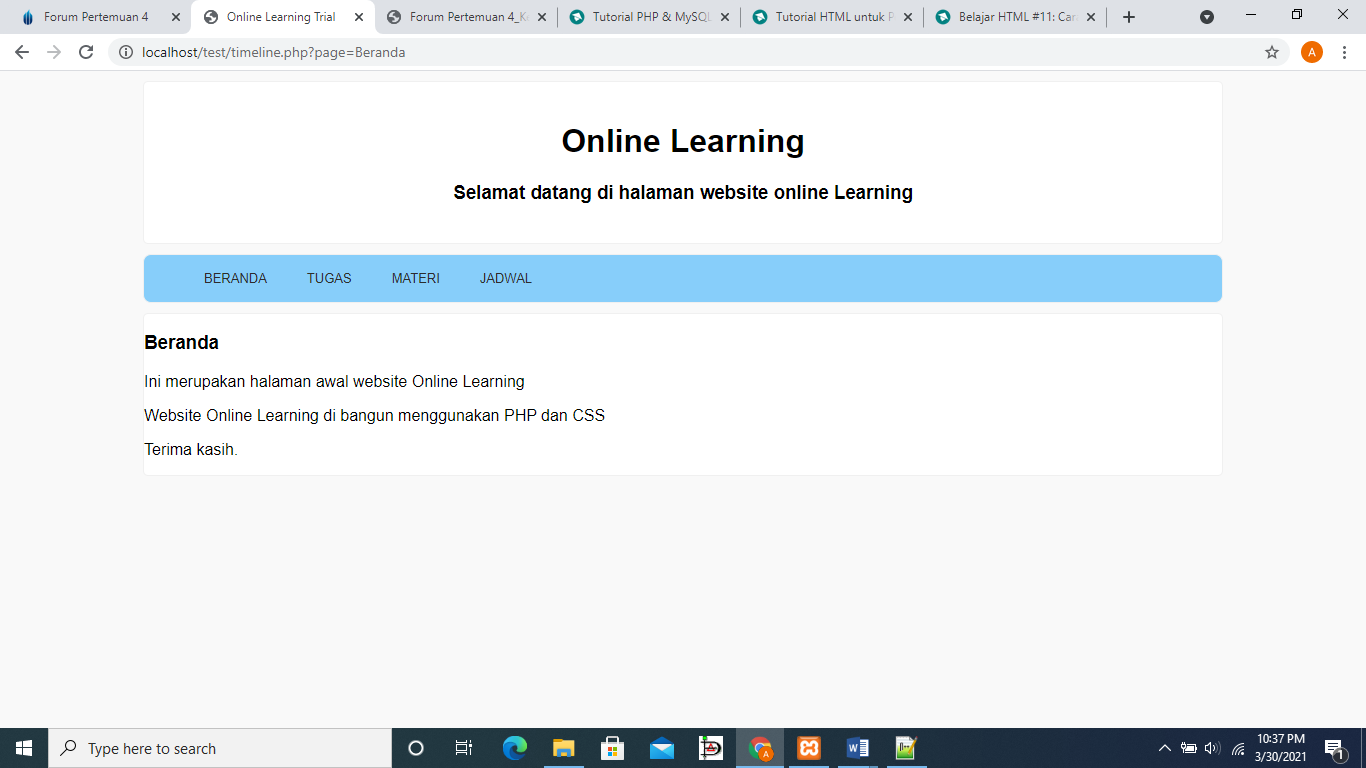The image size is (1366, 768).
Task: Launch XAMPP from the taskbar
Action: pos(809,748)
